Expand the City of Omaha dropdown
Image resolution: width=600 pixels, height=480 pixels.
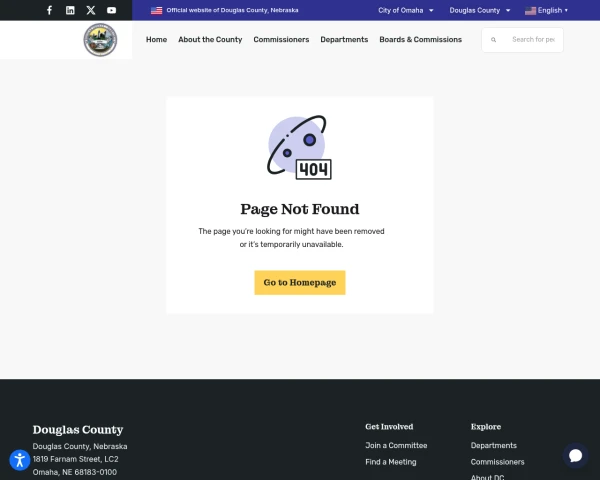(406, 10)
